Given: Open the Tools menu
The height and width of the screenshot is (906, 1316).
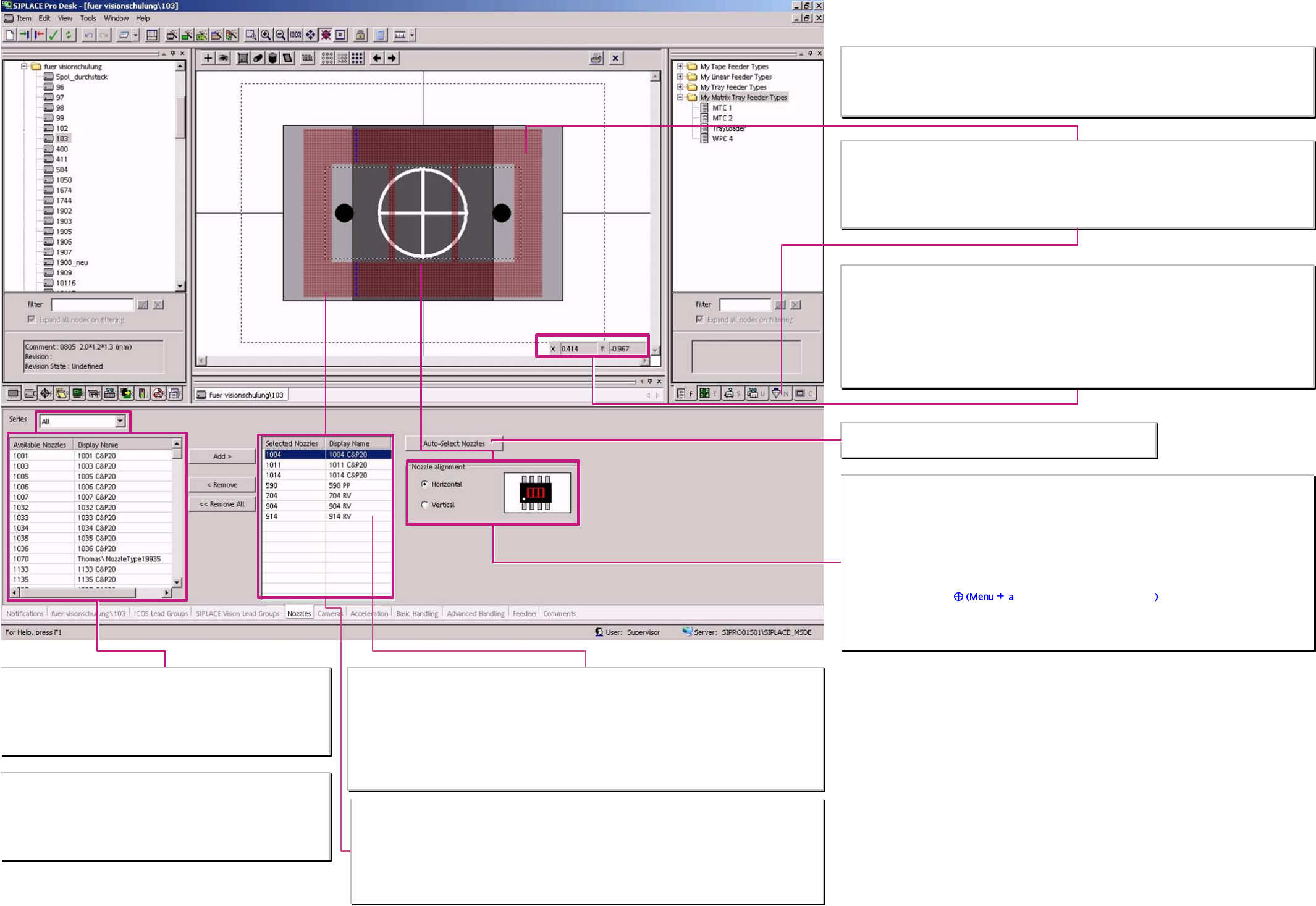Looking at the screenshot, I should (88, 19).
